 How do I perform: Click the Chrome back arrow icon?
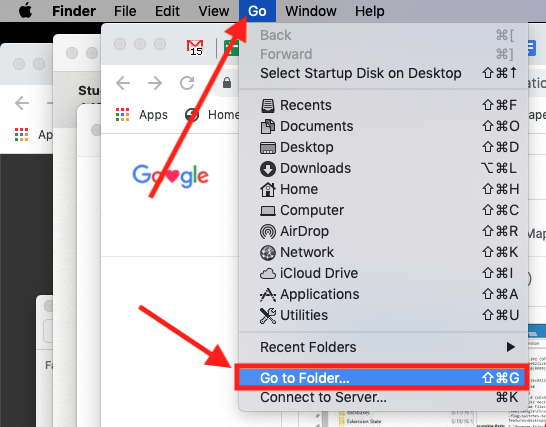pyautogui.click(x=123, y=83)
